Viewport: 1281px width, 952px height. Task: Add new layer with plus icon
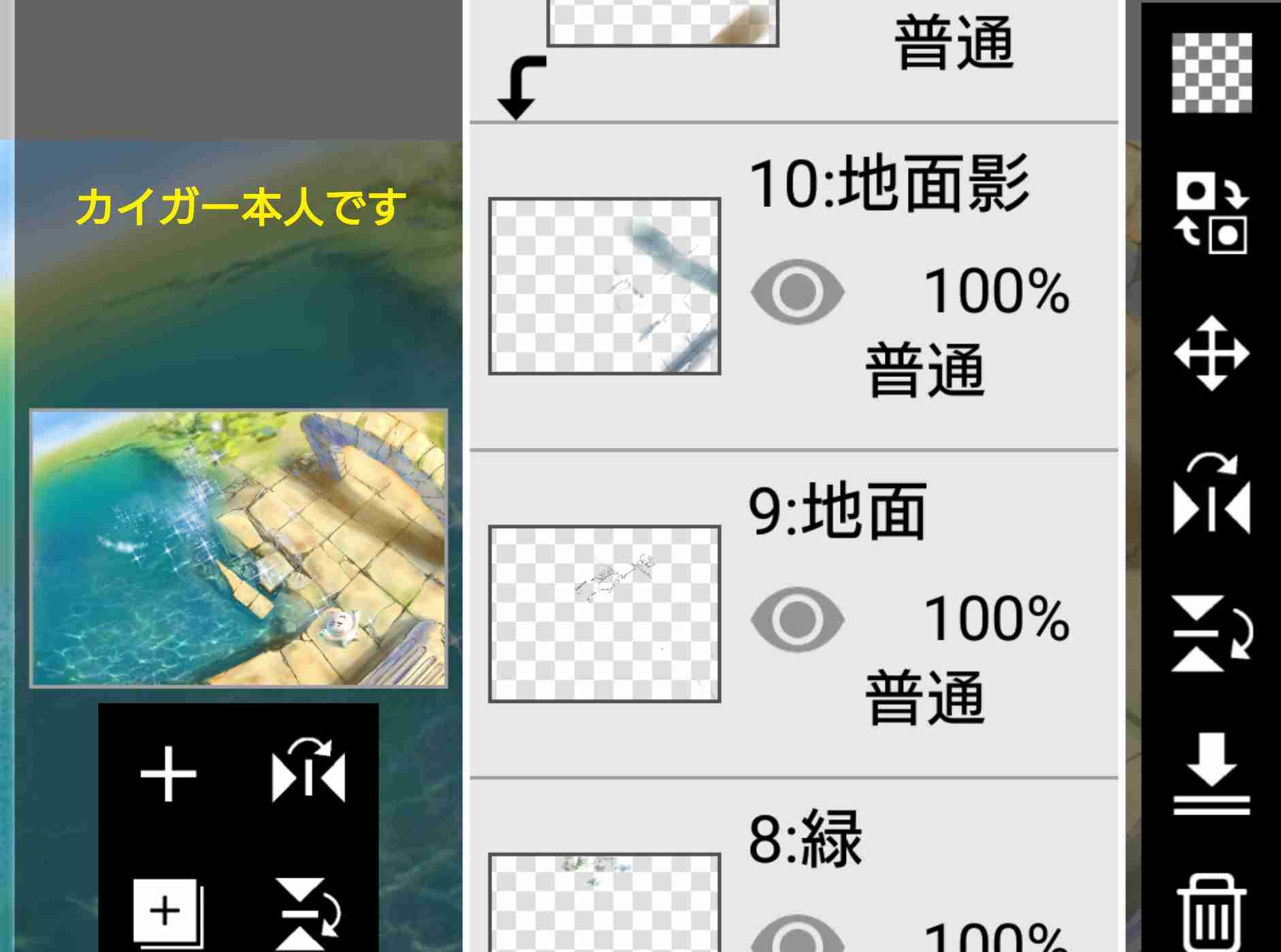(x=168, y=774)
